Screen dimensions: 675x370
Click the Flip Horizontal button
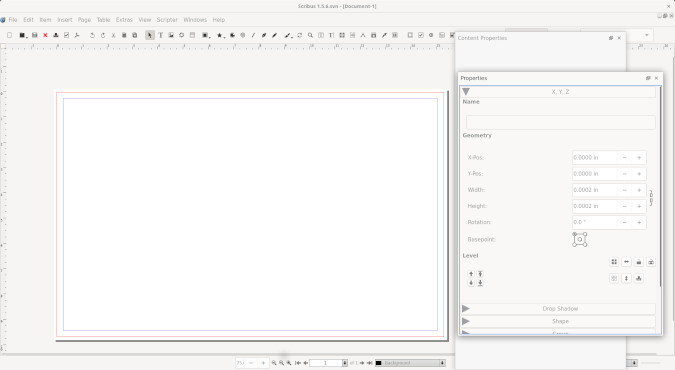(x=626, y=262)
